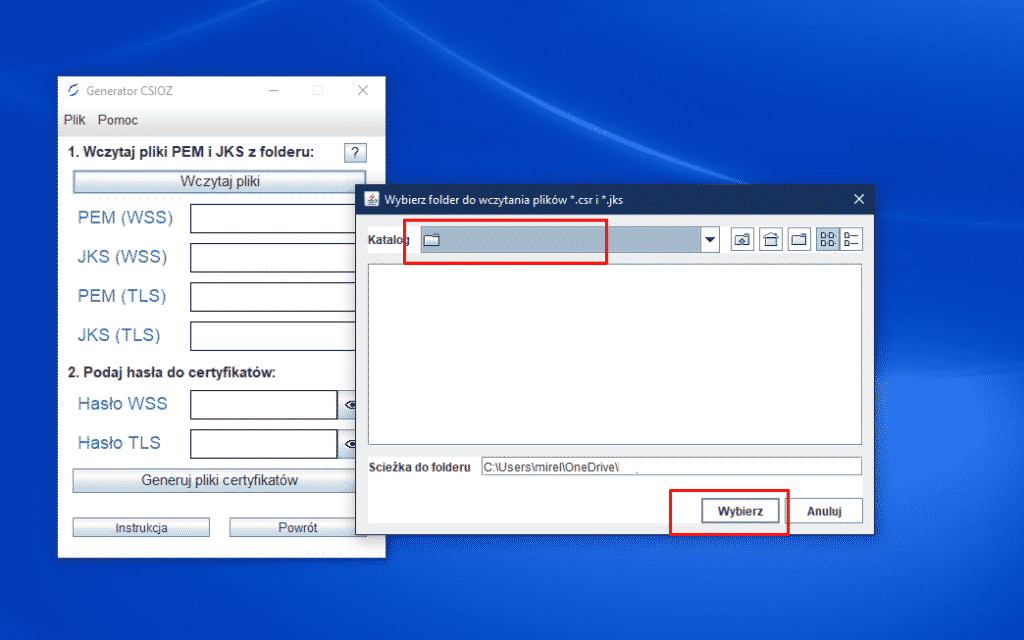Click the Wybierz button

tap(740, 511)
